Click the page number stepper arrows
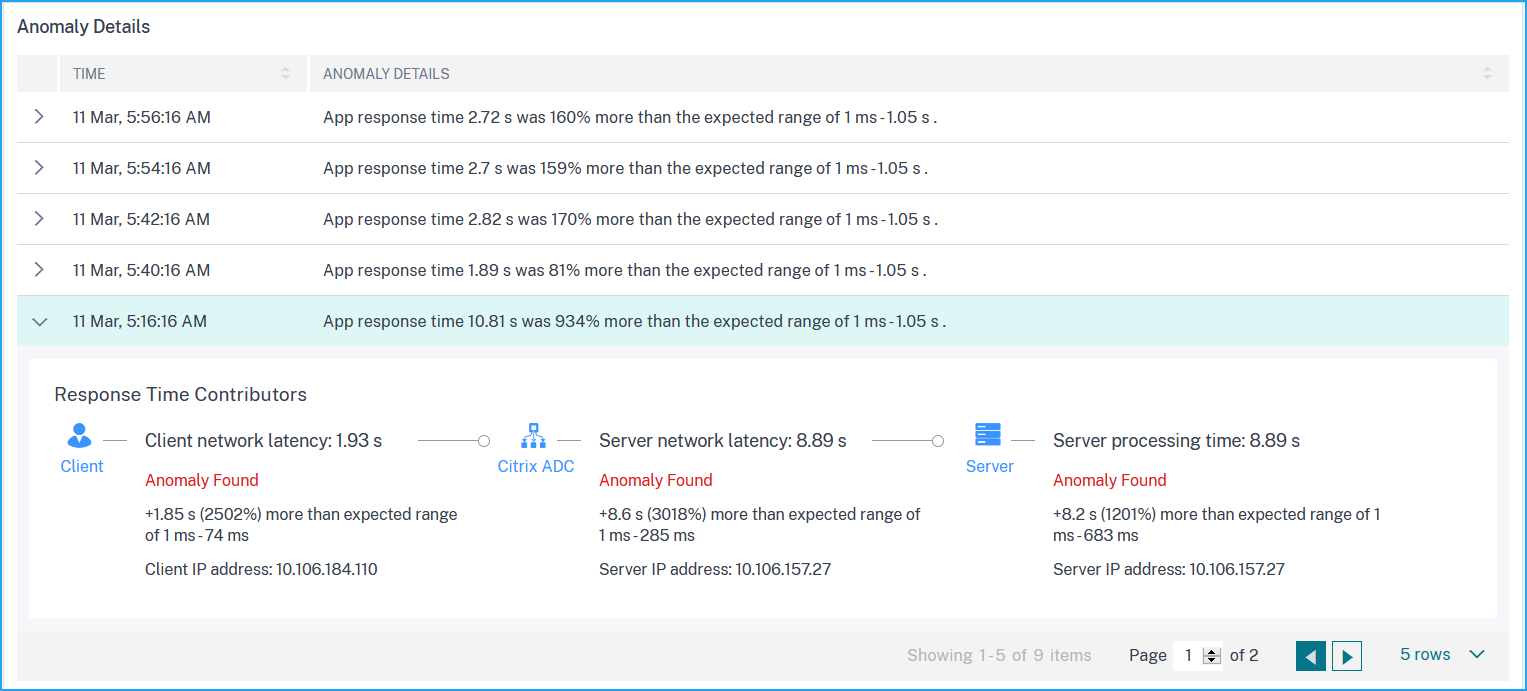1527x691 pixels. pyautogui.click(x=1213, y=656)
